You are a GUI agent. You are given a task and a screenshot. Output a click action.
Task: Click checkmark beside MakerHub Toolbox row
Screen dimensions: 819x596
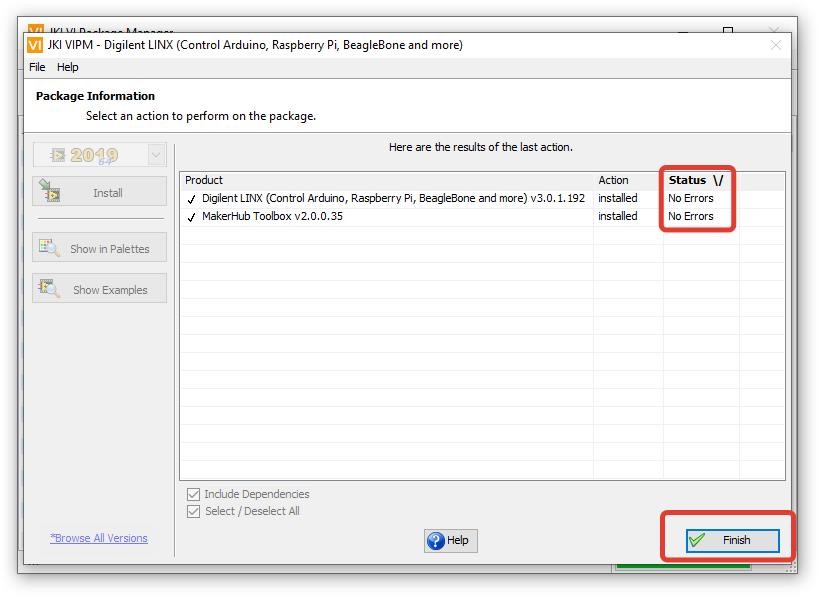pos(192,217)
